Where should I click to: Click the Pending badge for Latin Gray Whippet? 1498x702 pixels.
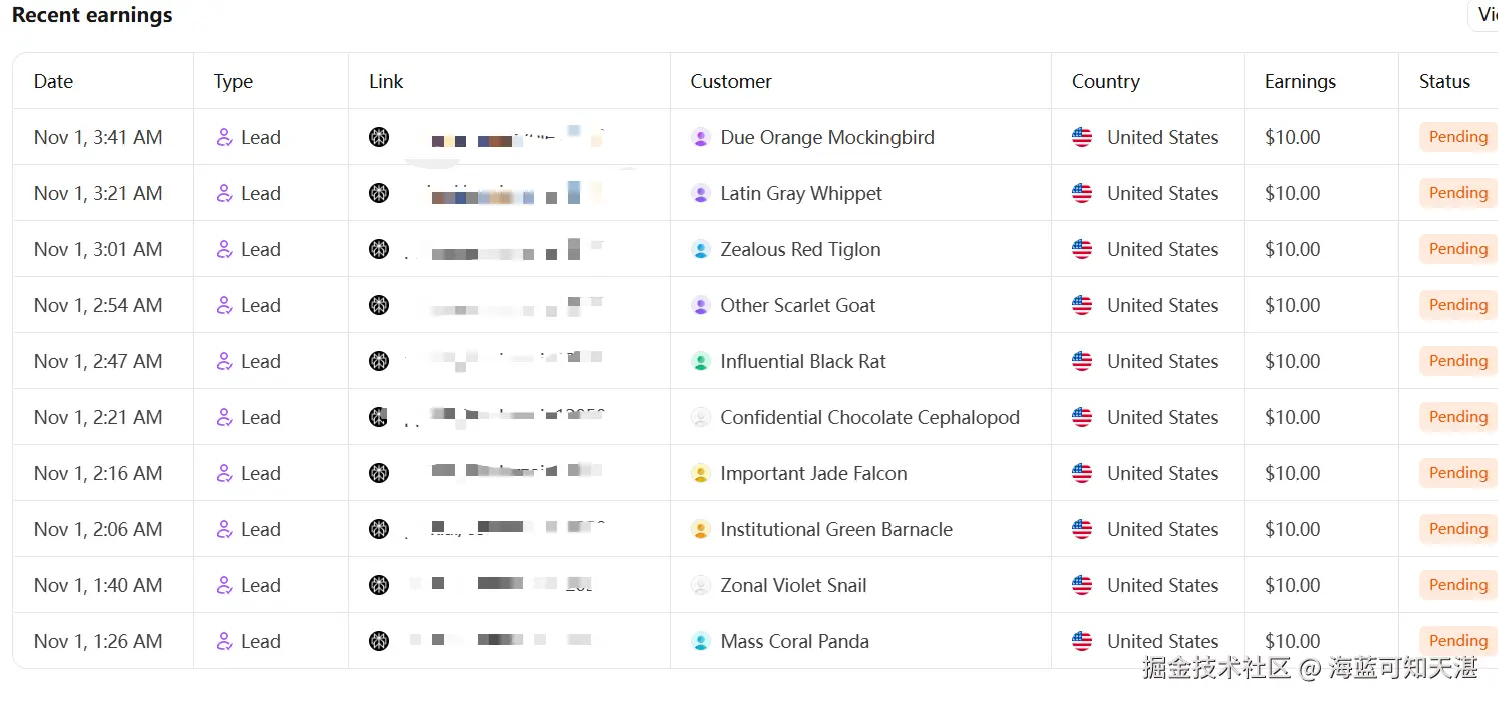(1457, 193)
